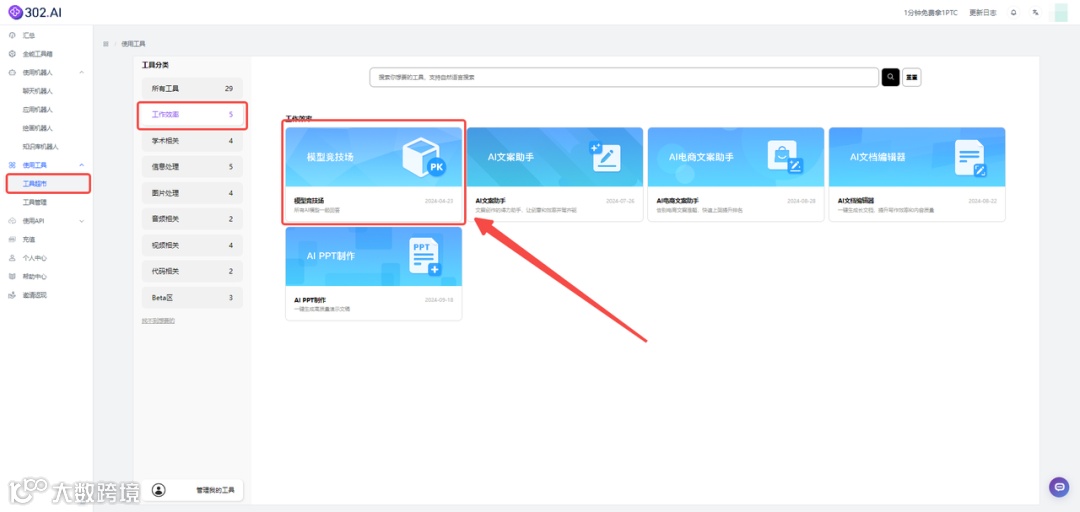Click the 帮助中心 sidebar icon

tap(12, 276)
